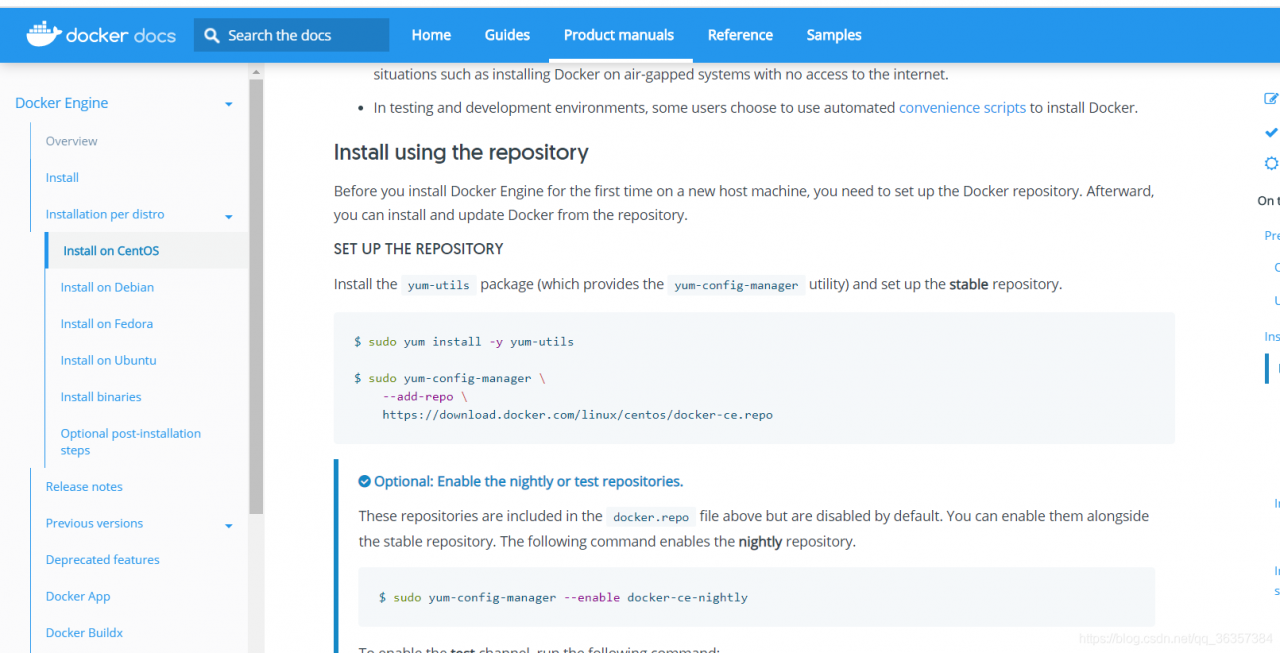Screen dimensions: 1280x653
Task: Click the checkmark icon in right sidebar
Action: pos(1271,132)
